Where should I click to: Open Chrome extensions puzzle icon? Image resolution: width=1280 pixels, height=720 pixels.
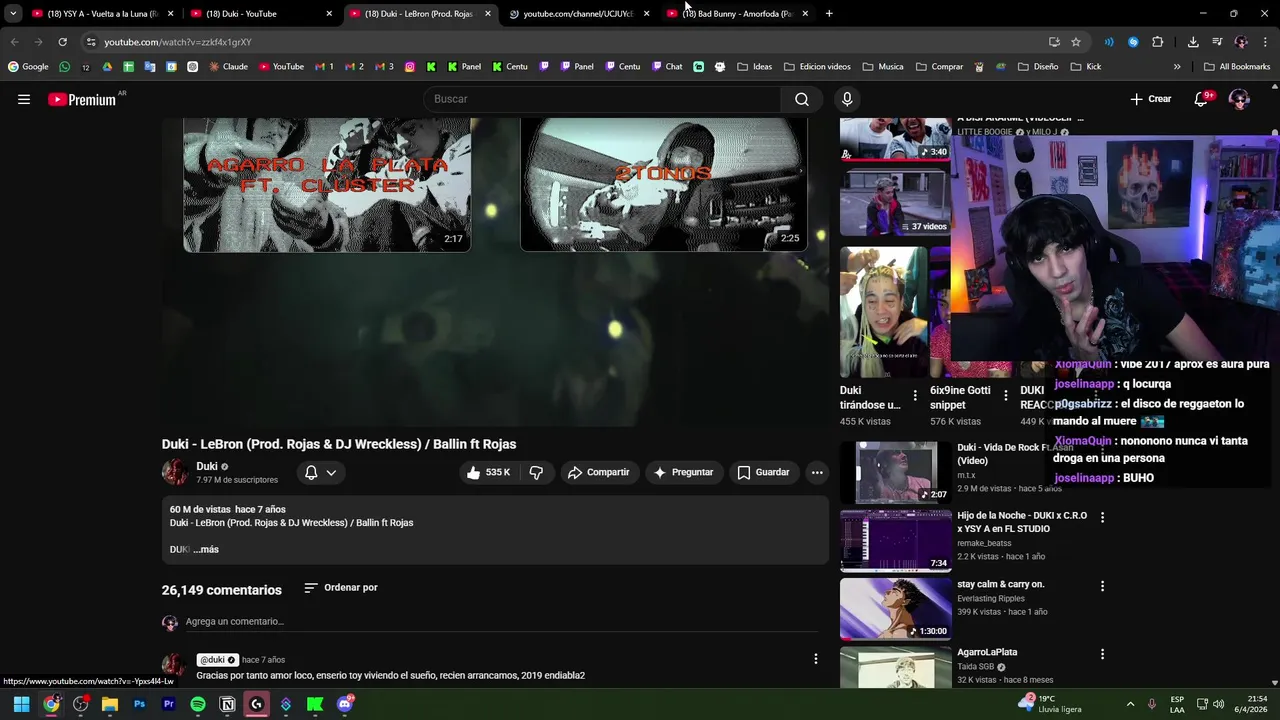point(1158,42)
